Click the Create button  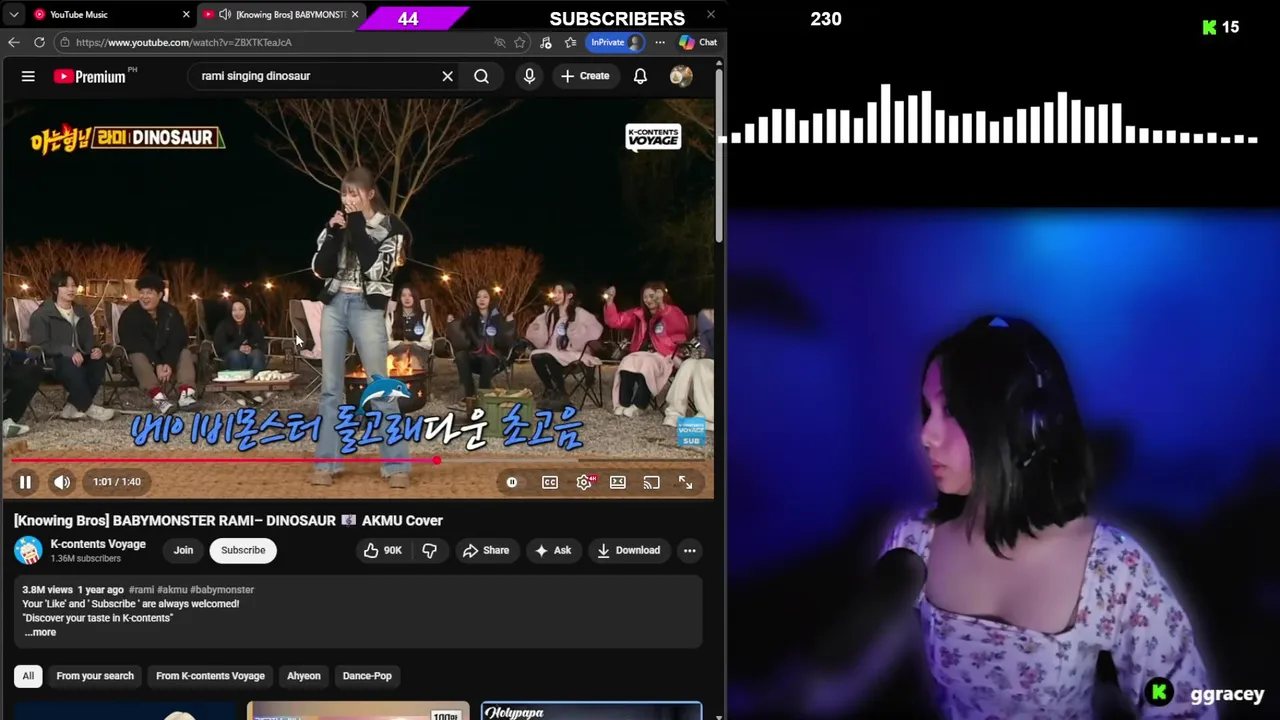pyautogui.click(x=585, y=76)
